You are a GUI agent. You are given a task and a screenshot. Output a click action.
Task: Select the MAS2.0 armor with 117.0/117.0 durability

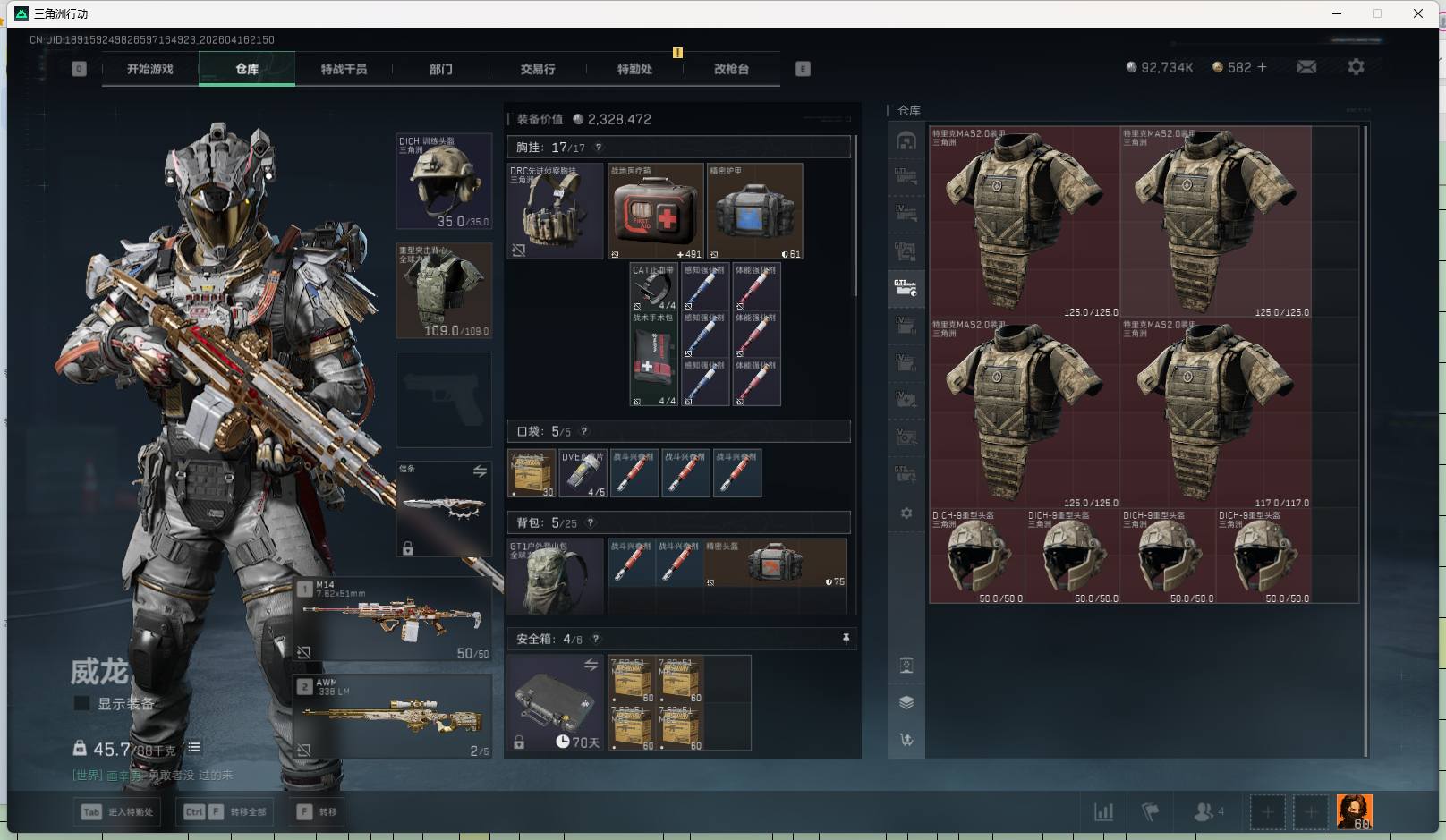pos(1216,413)
